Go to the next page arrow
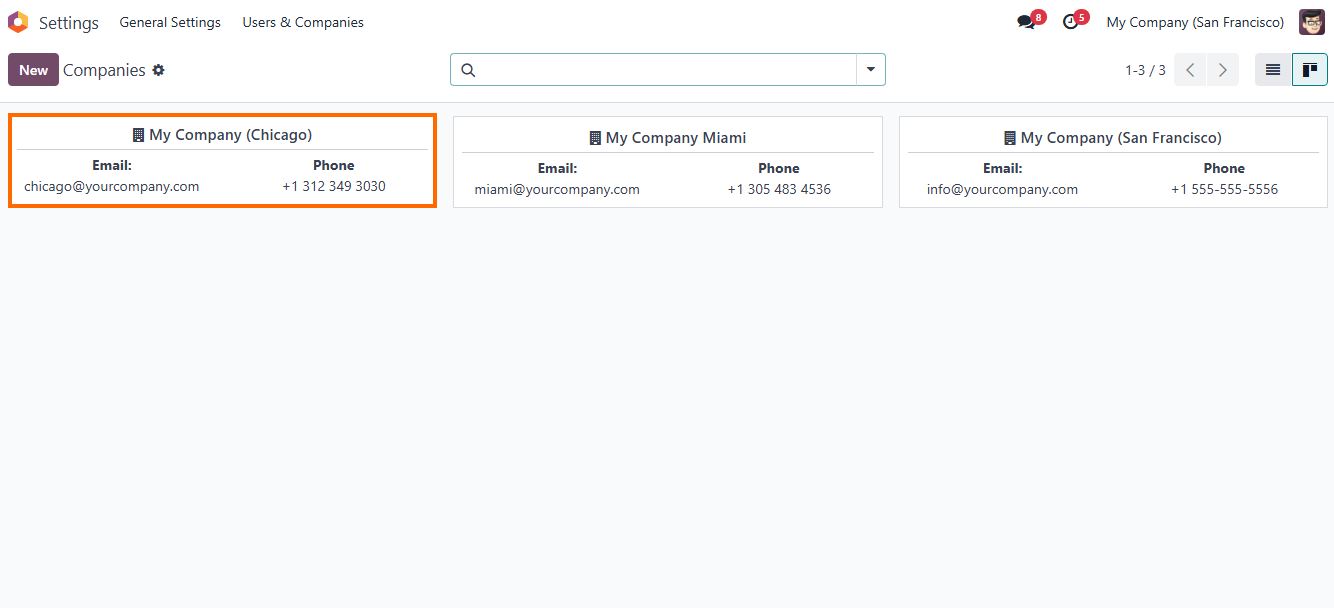 (1222, 70)
